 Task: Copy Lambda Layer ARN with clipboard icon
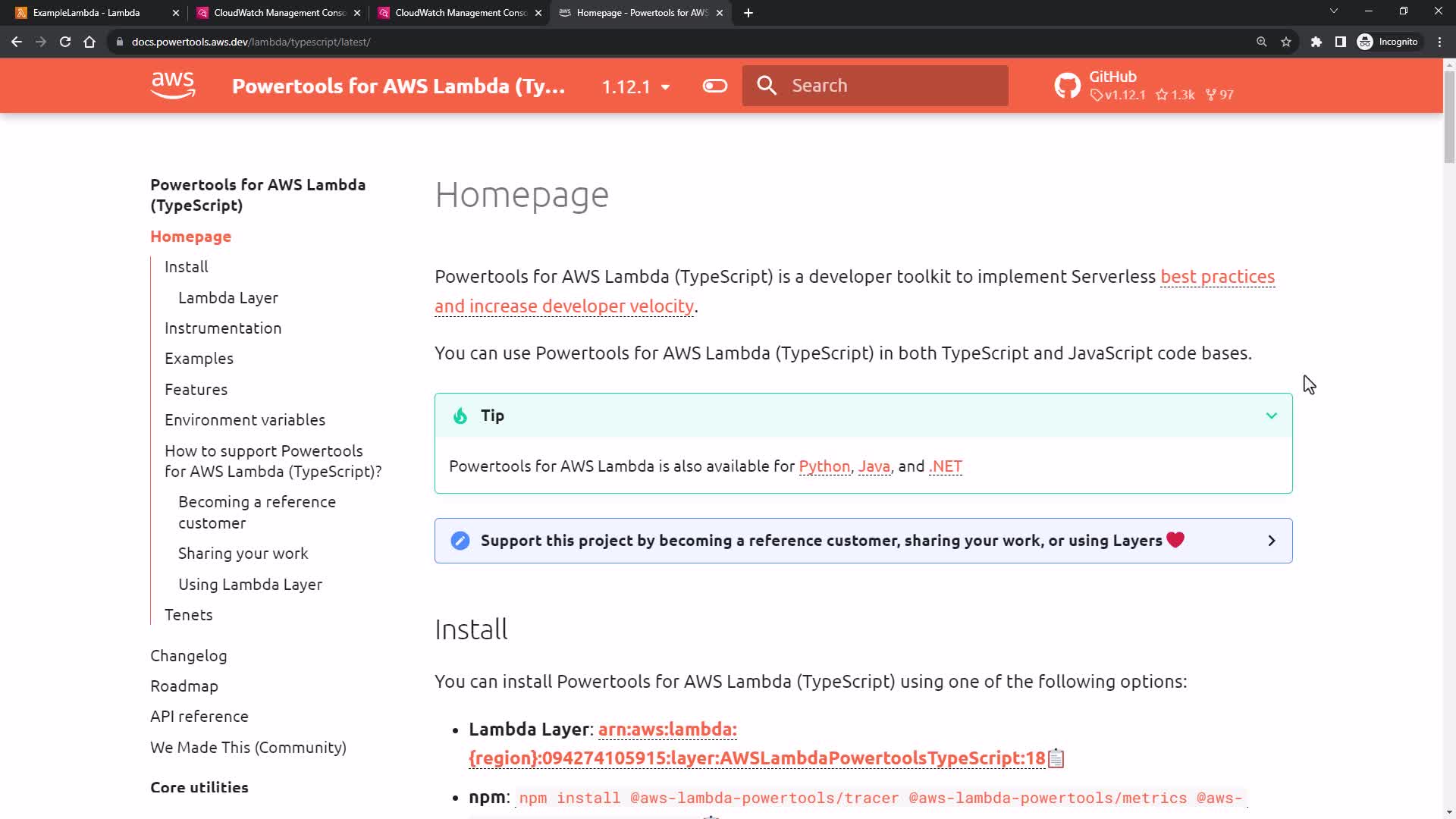1056,758
